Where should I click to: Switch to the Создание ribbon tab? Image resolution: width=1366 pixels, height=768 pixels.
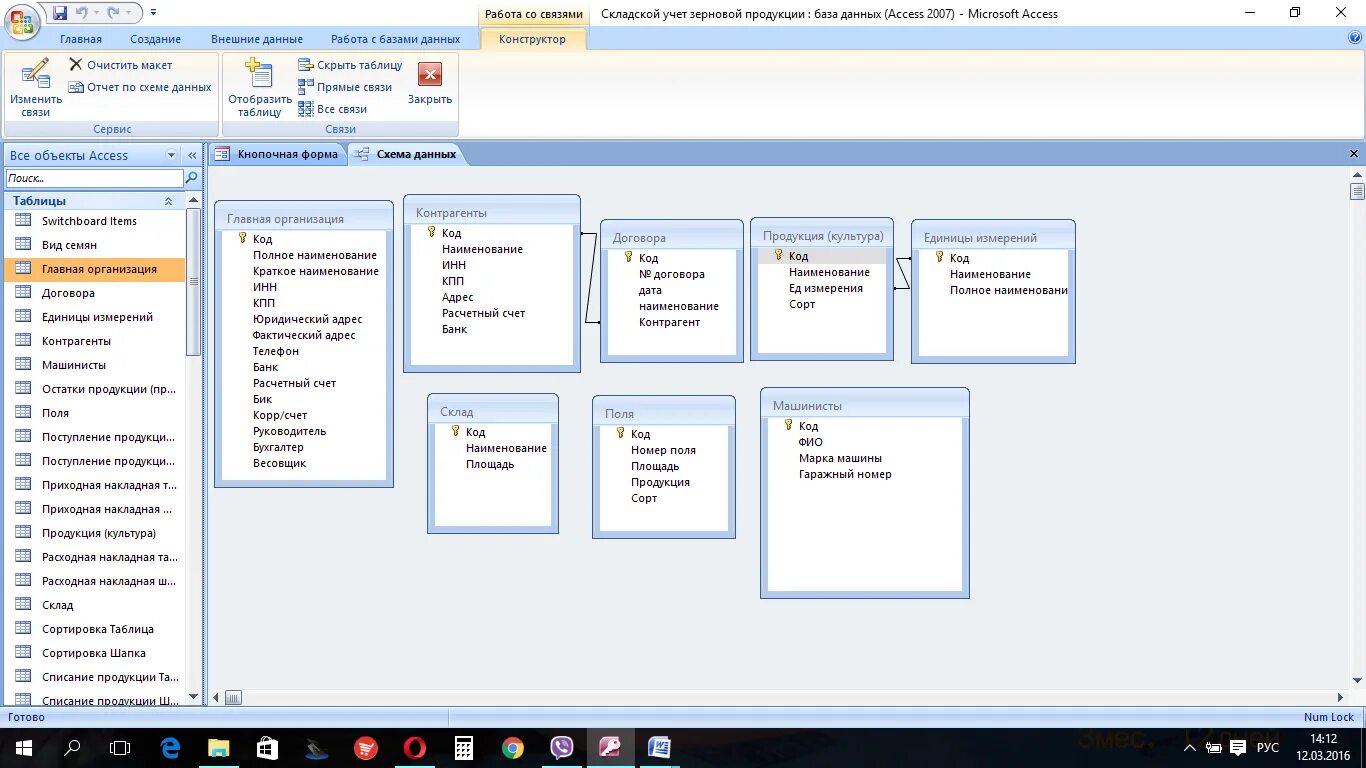point(155,39)
